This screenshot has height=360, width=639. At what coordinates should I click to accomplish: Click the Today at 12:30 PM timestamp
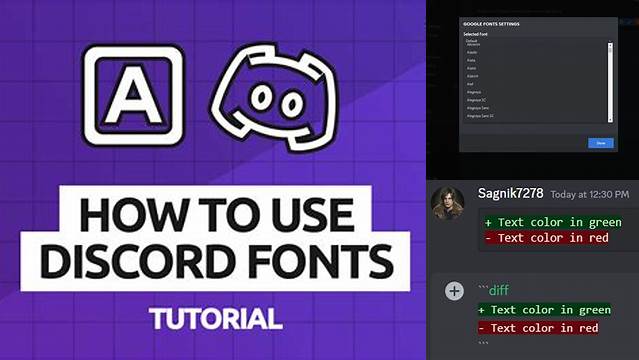click(x=590, y=194)
